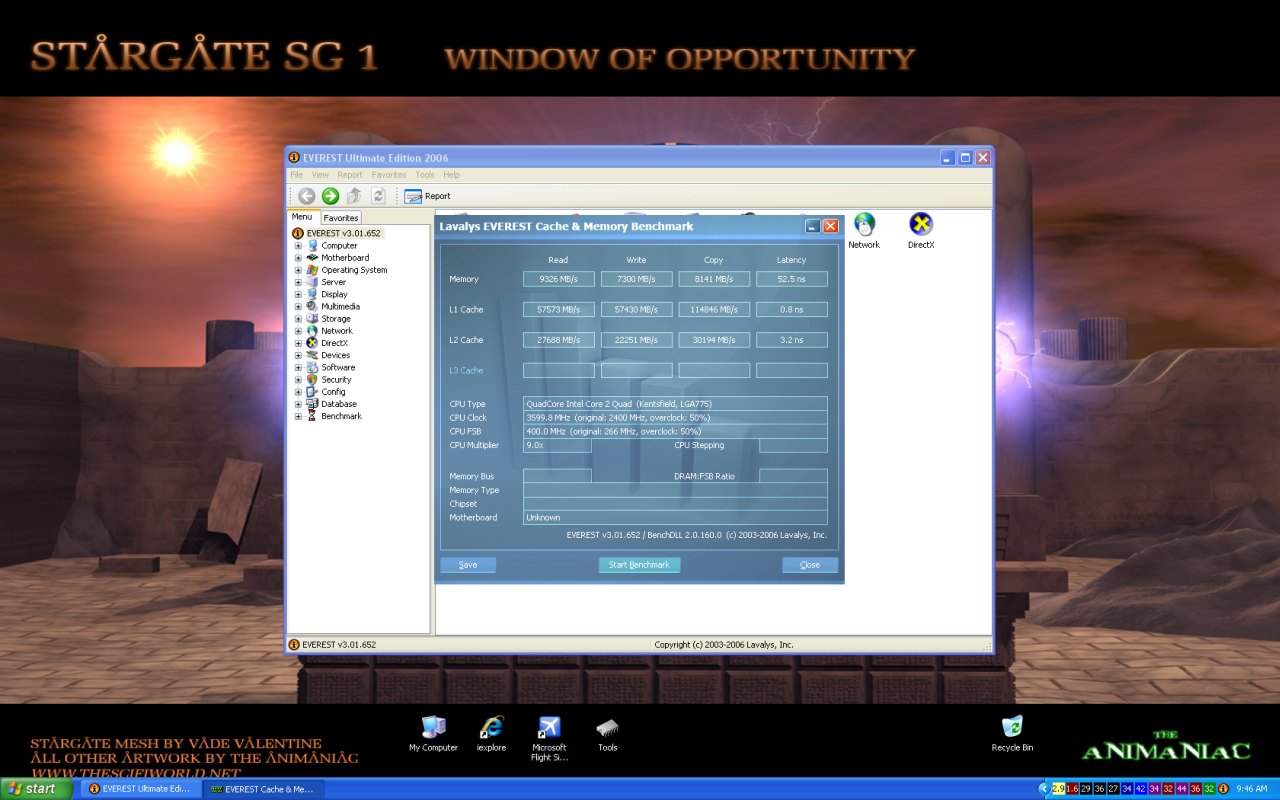Open the Windows Start menu
The width and height of the screenshot is (1280, 800).
pyautogui.click(x=36, y=789)
